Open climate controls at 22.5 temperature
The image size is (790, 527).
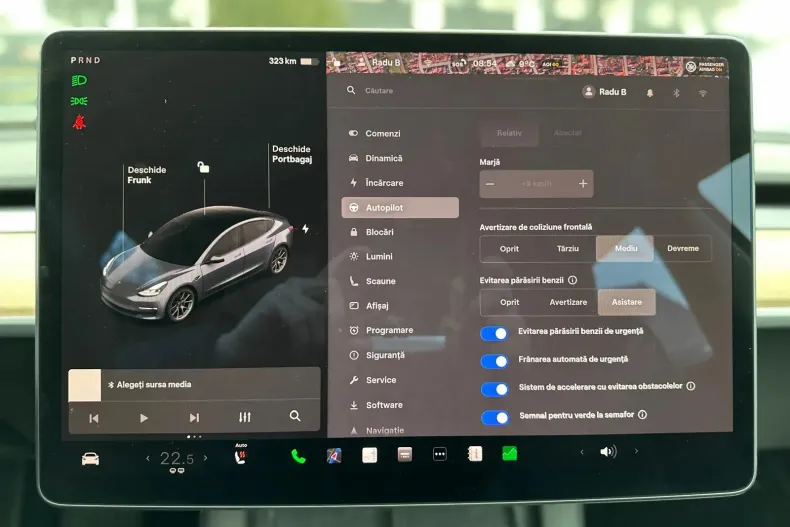(176, 459)
